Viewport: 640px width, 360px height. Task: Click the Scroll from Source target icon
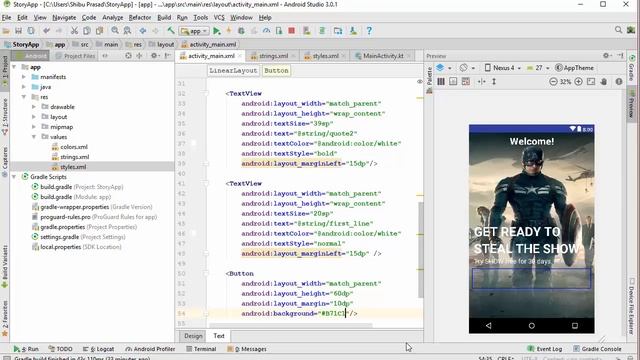click(x=128, y=56)
